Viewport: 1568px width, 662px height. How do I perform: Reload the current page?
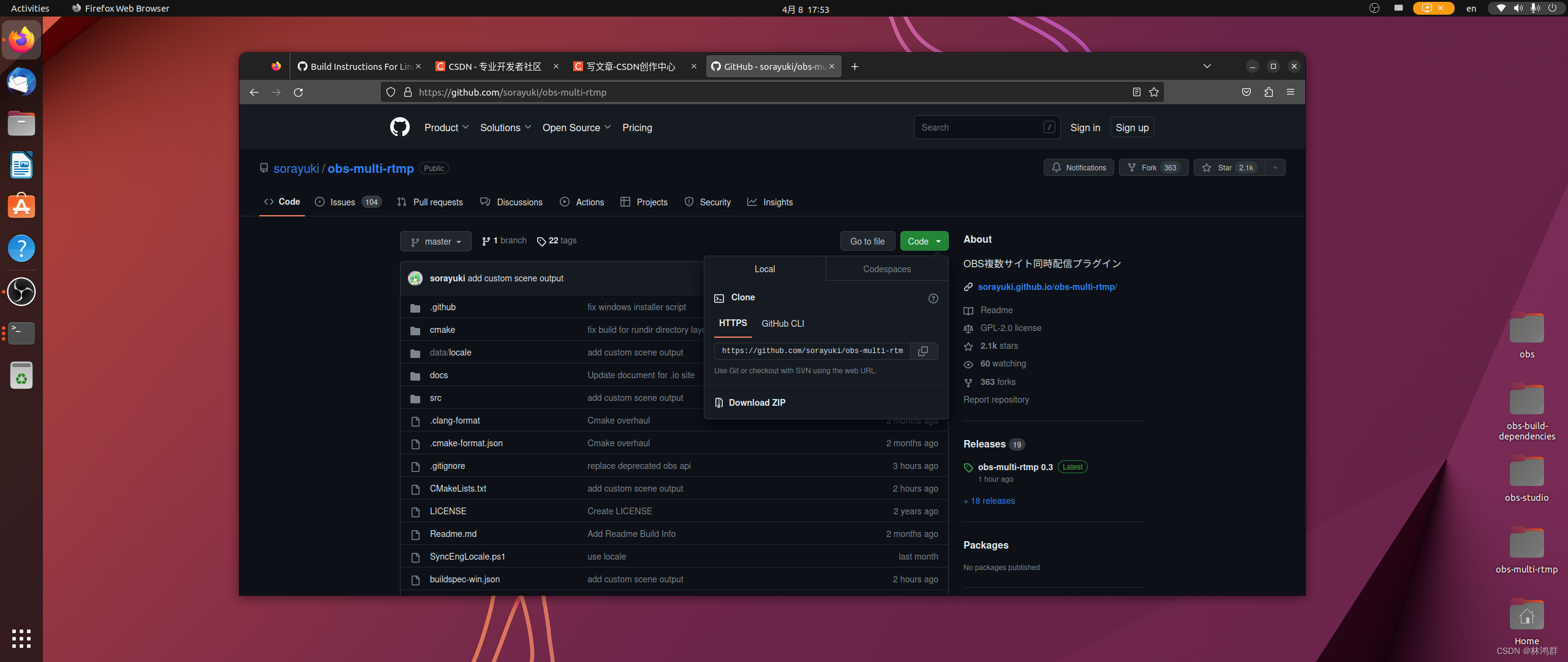click(x=298, y=92)
